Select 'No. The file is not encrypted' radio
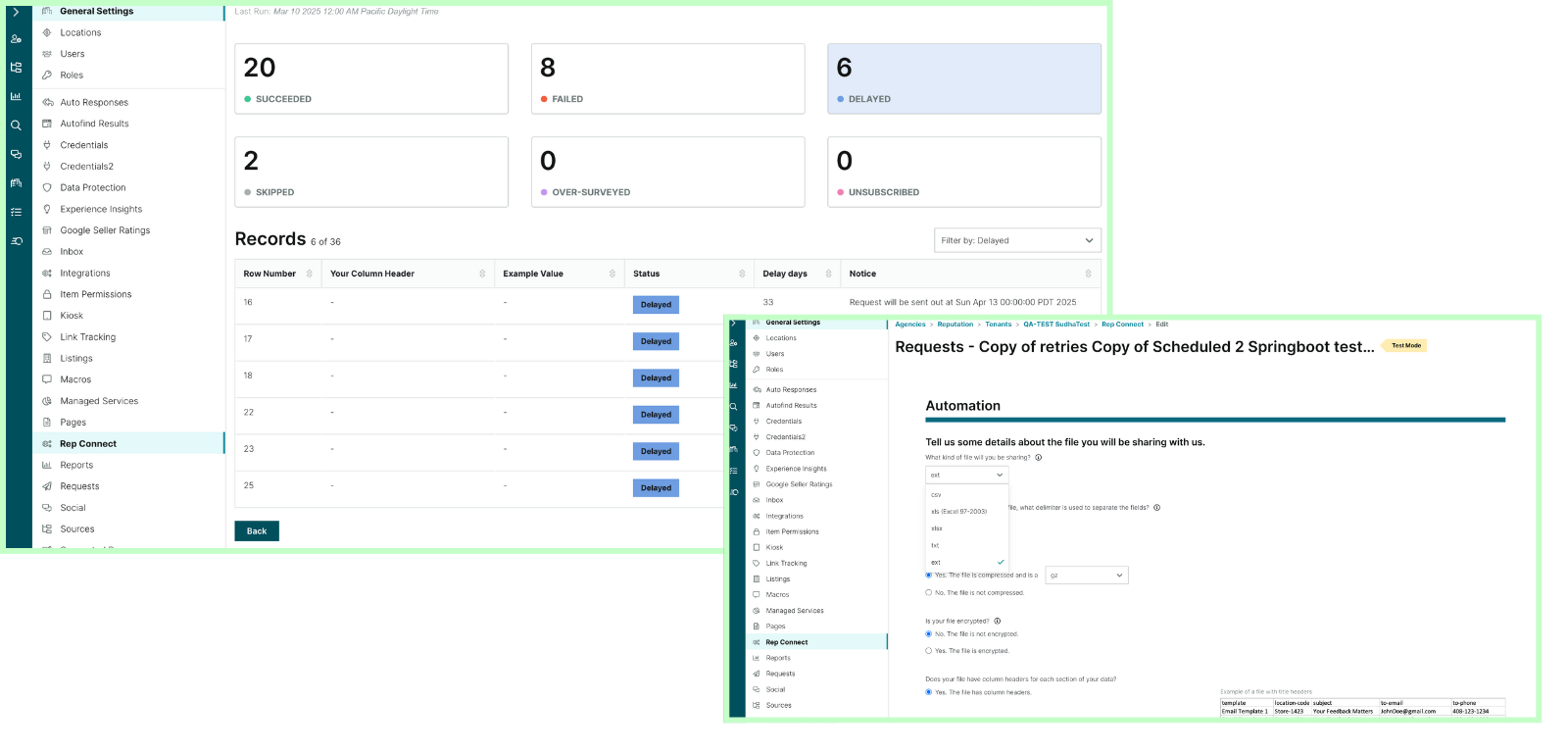 929,634
